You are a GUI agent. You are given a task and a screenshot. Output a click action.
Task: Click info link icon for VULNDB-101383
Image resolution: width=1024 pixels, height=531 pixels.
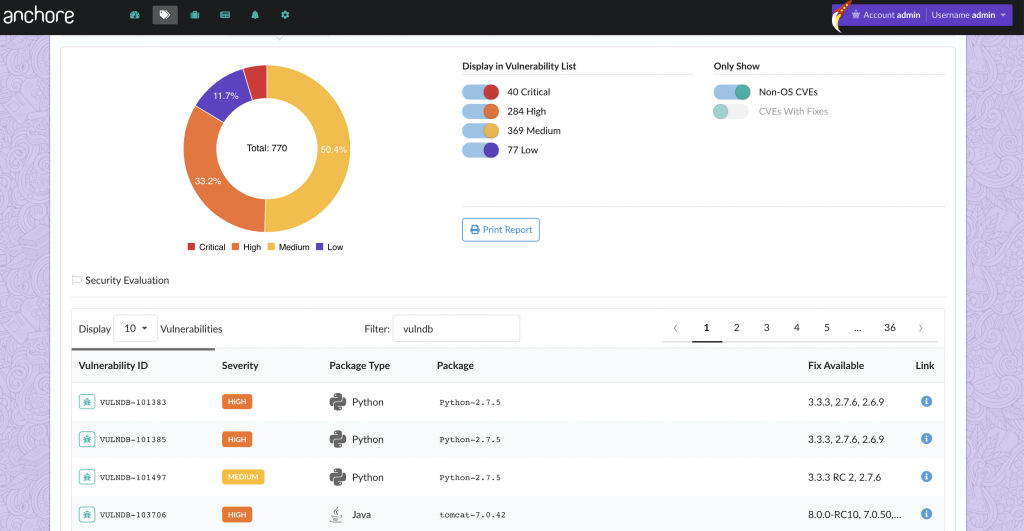tap(926, 402)
